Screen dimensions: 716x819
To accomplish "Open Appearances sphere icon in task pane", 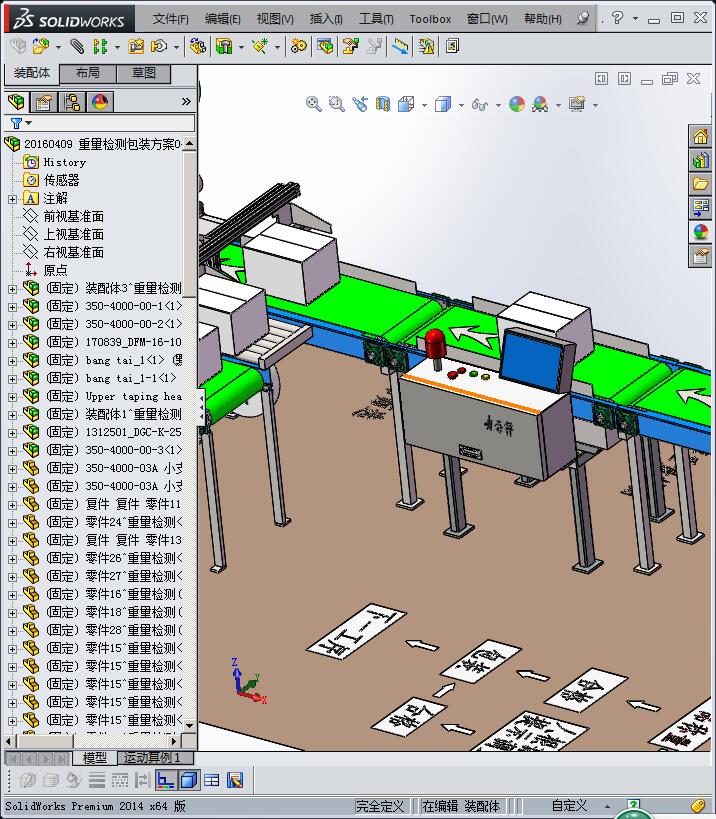I will (x=700, y=231).
